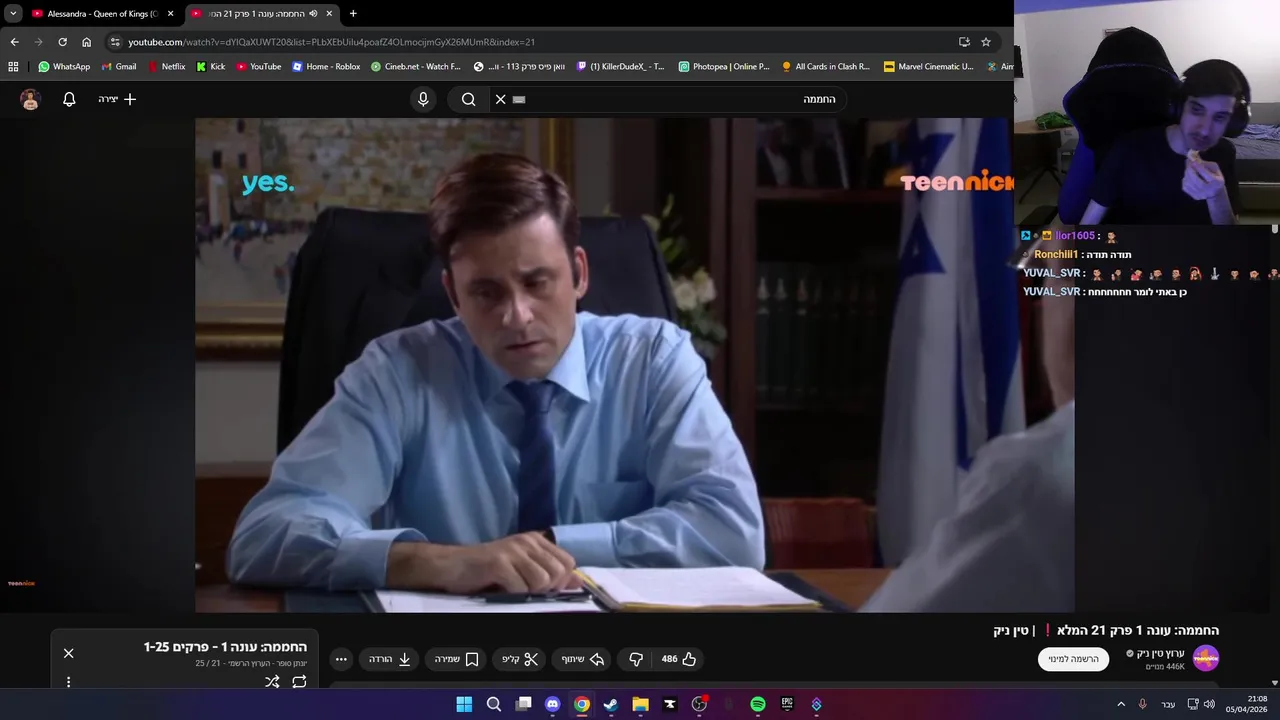Open the Kick bookmark
Screen dimensions: 1280x720
point(210,67)
